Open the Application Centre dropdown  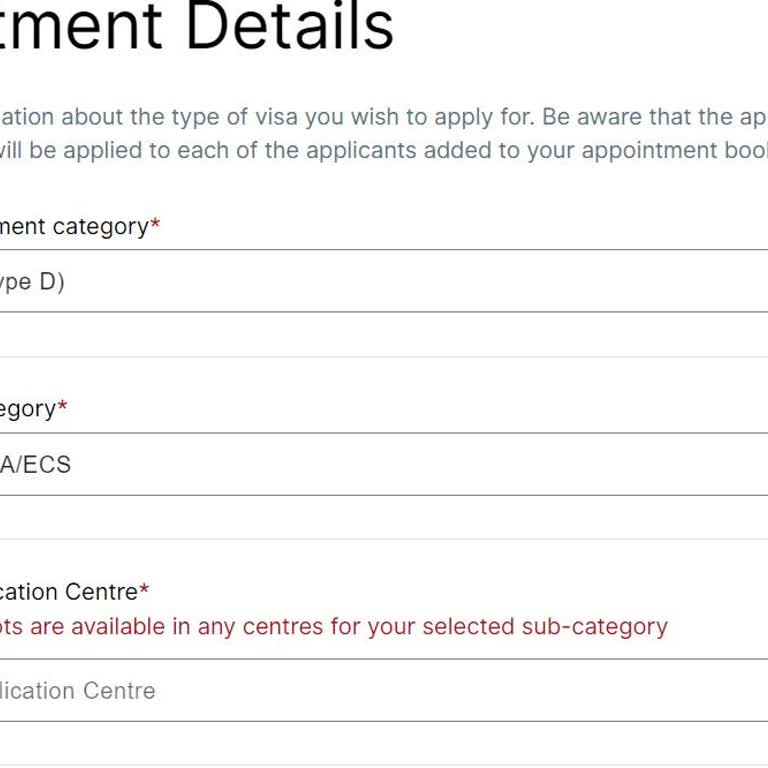coord(400,690)
